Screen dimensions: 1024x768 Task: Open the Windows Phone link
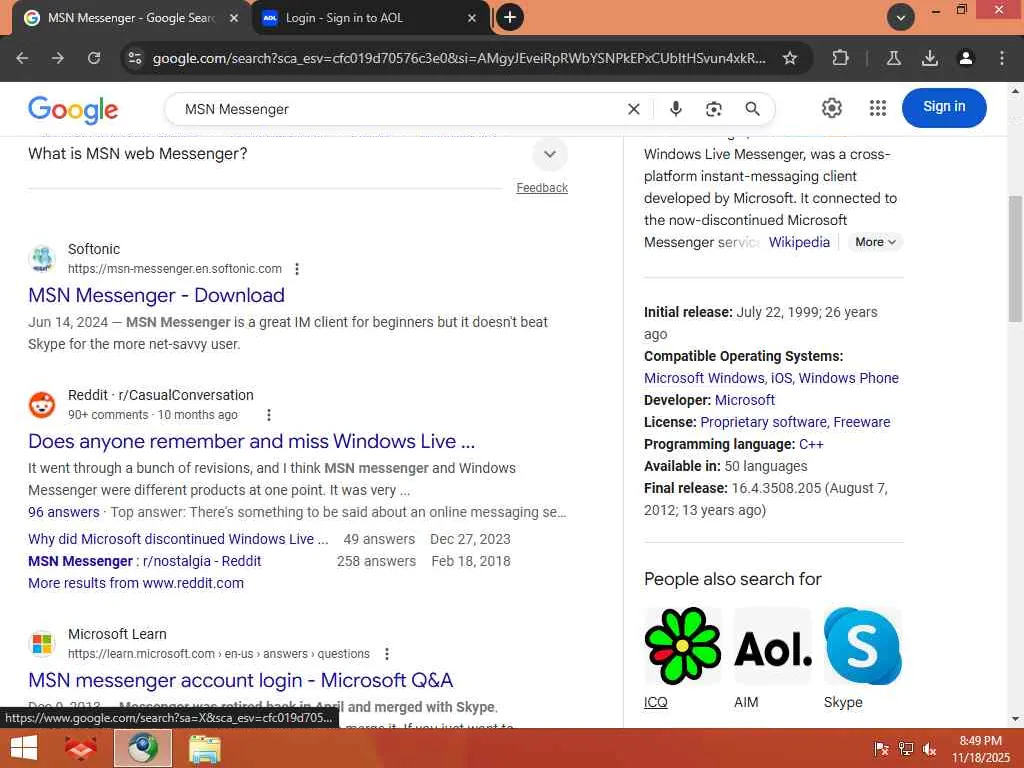(848, 378)
